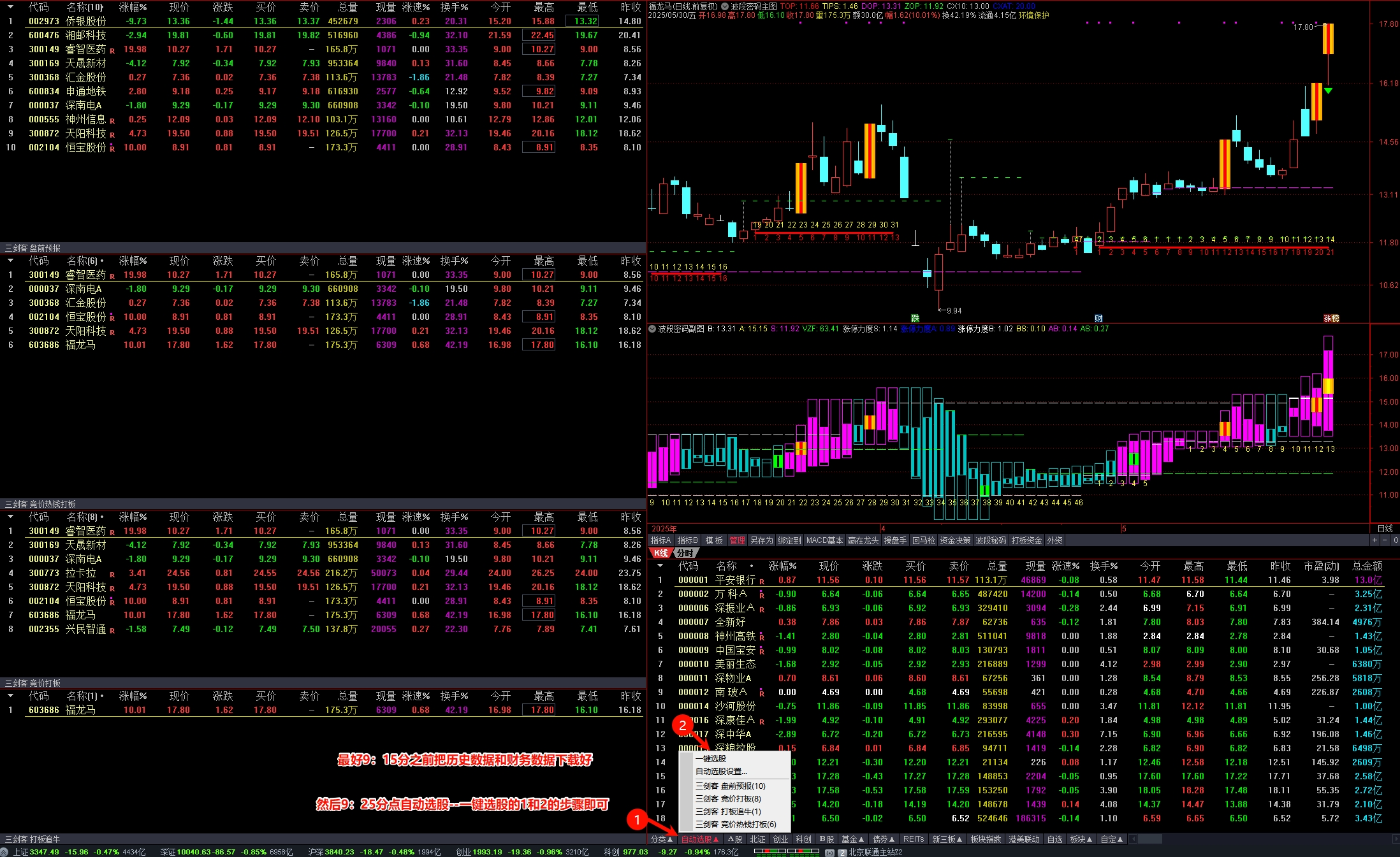Expand the 分类 market dropdown
1400x857 pixels.
[x=661, y=839]
